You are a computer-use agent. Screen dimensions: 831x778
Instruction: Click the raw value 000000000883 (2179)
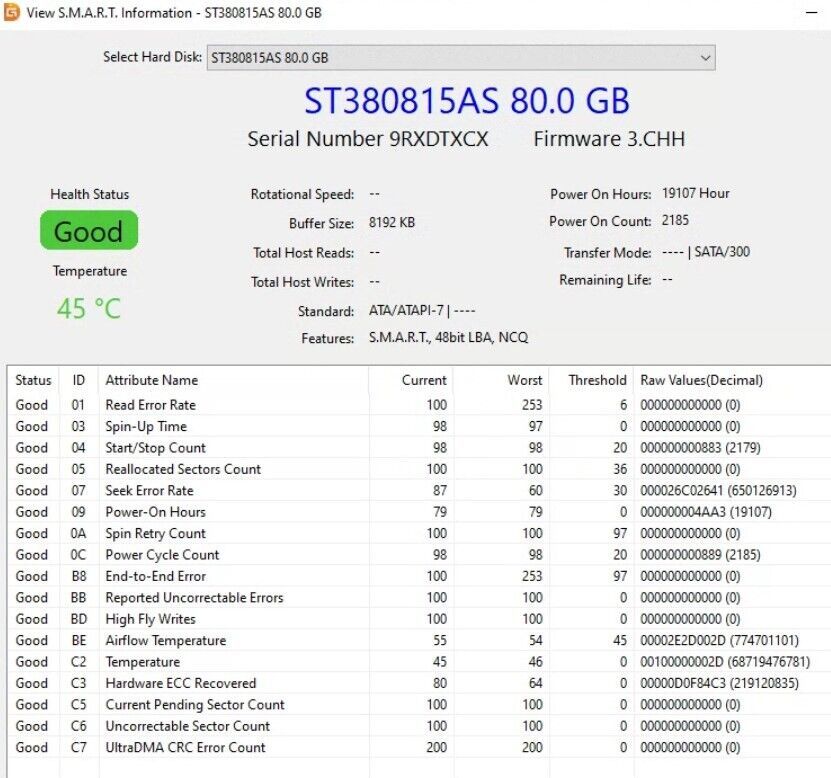(x=700, y=448)
